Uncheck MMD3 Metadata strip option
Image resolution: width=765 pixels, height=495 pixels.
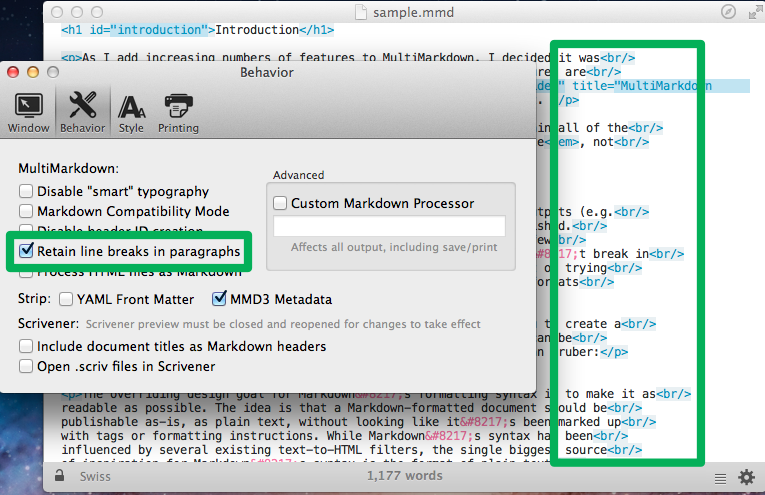pos(220,298)
